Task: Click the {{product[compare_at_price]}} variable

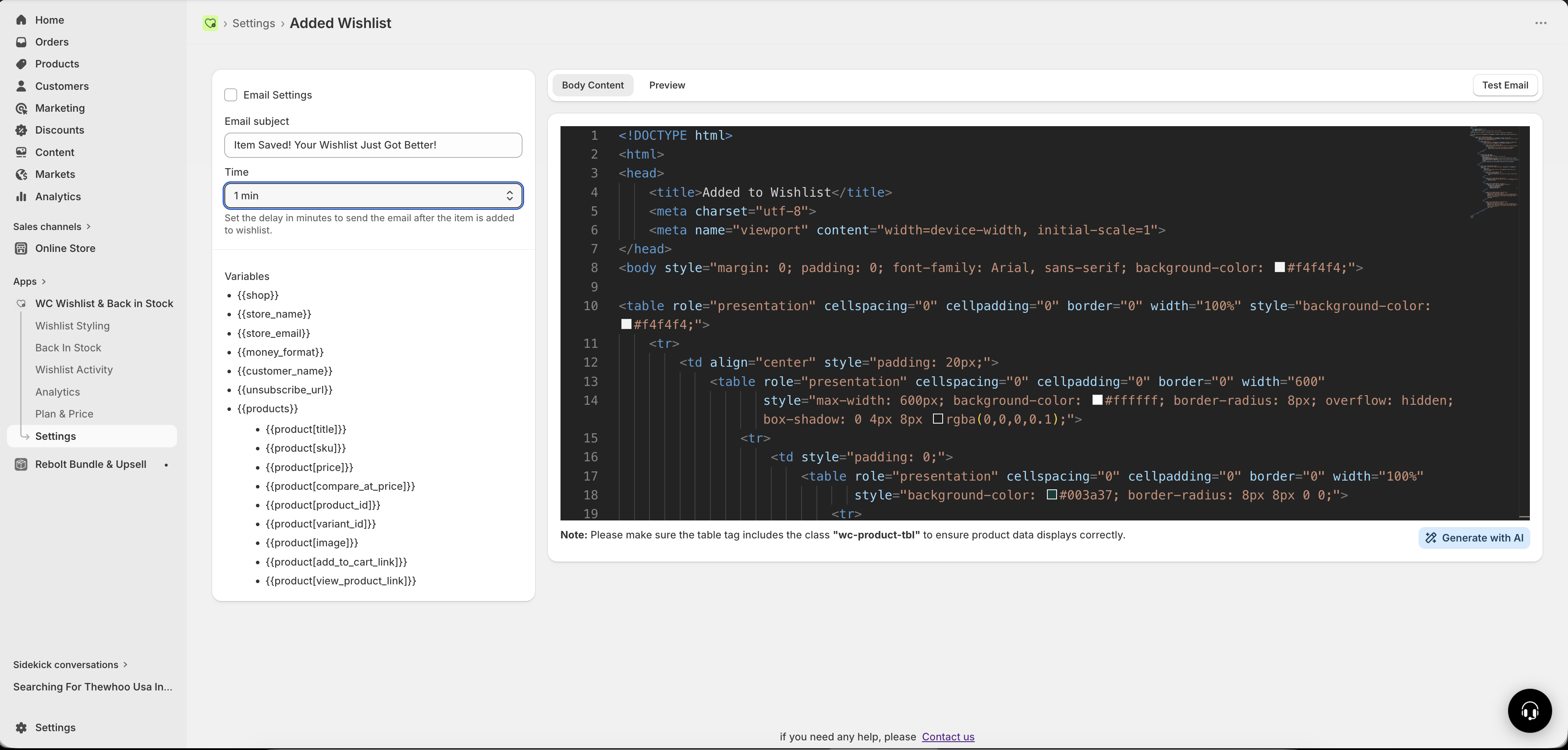Action: [340, 486]
